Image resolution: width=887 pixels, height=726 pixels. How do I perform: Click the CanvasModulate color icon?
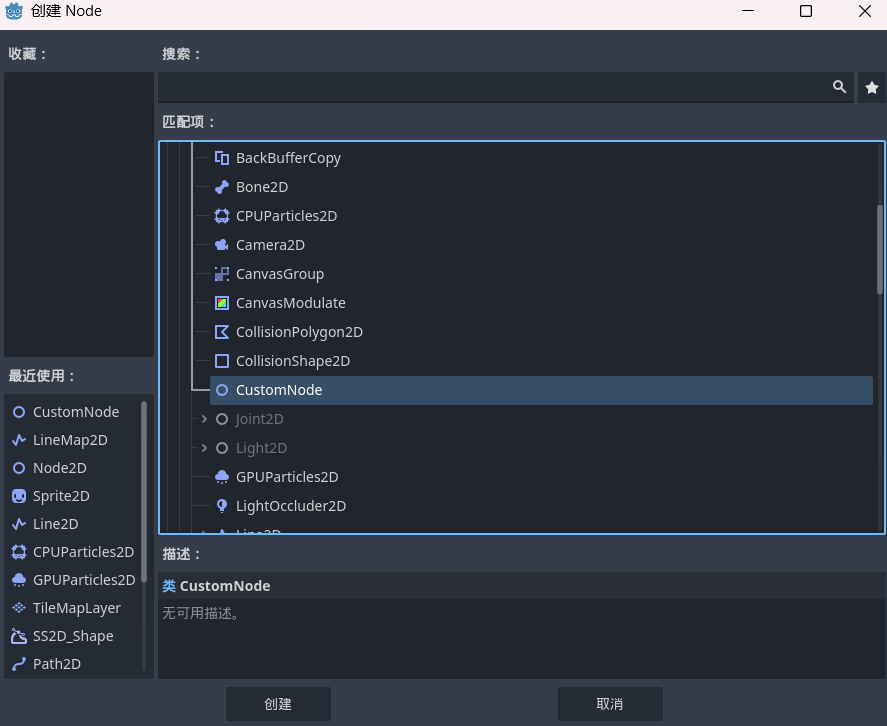(x=222, y=303)
